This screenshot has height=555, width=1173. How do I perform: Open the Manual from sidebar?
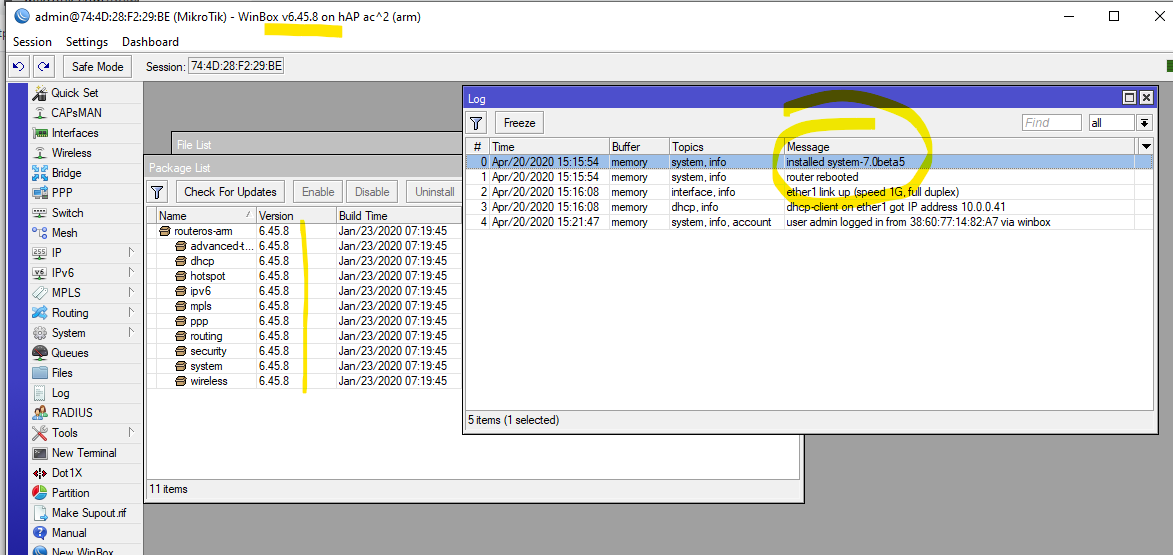[x=69, y=533]
